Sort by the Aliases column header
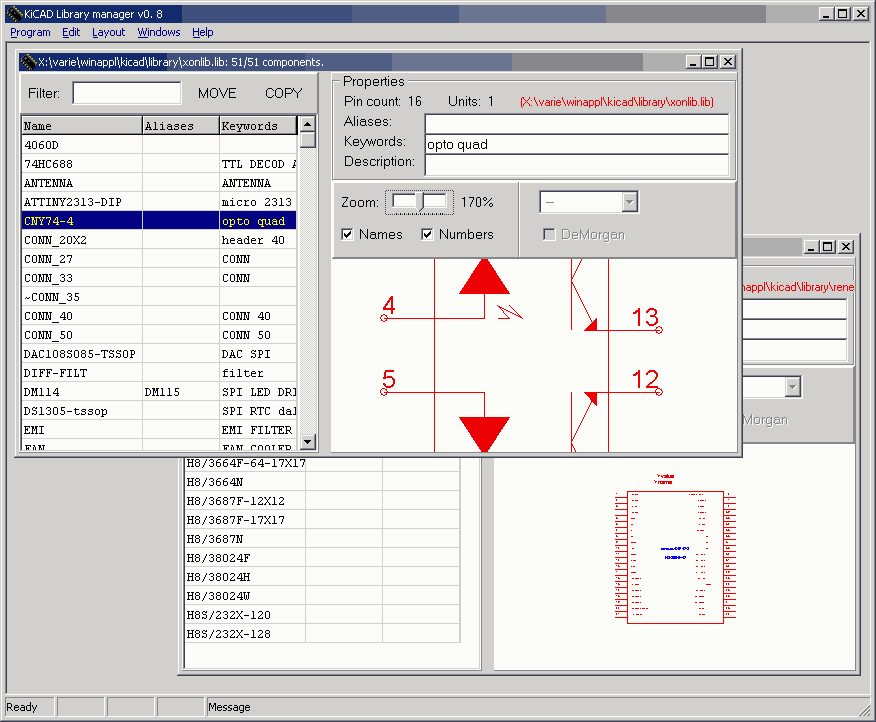The image size is (876, 722). (x=180, y=126)
